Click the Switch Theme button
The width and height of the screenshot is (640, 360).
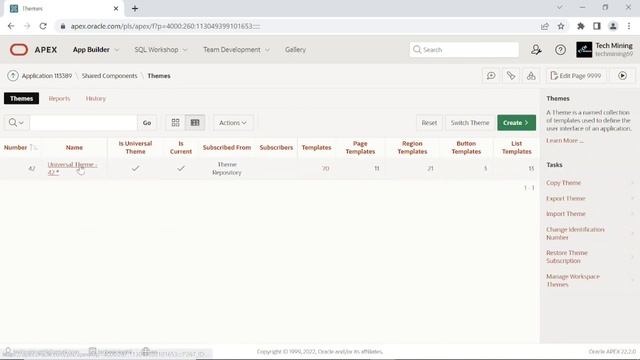coord(470,122)
